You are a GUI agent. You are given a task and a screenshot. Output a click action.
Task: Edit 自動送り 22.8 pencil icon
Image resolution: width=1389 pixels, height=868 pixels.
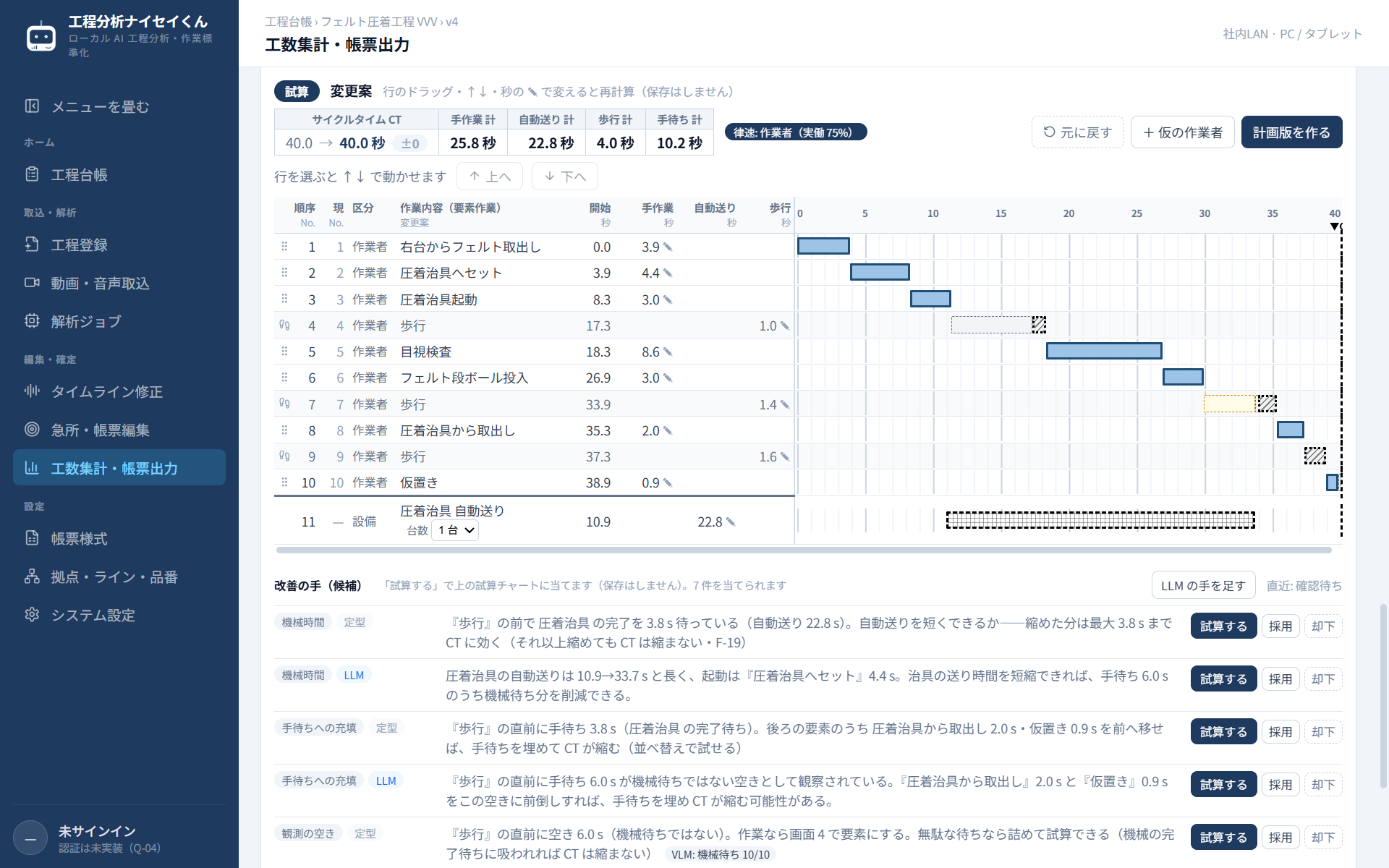click(731, 522)
